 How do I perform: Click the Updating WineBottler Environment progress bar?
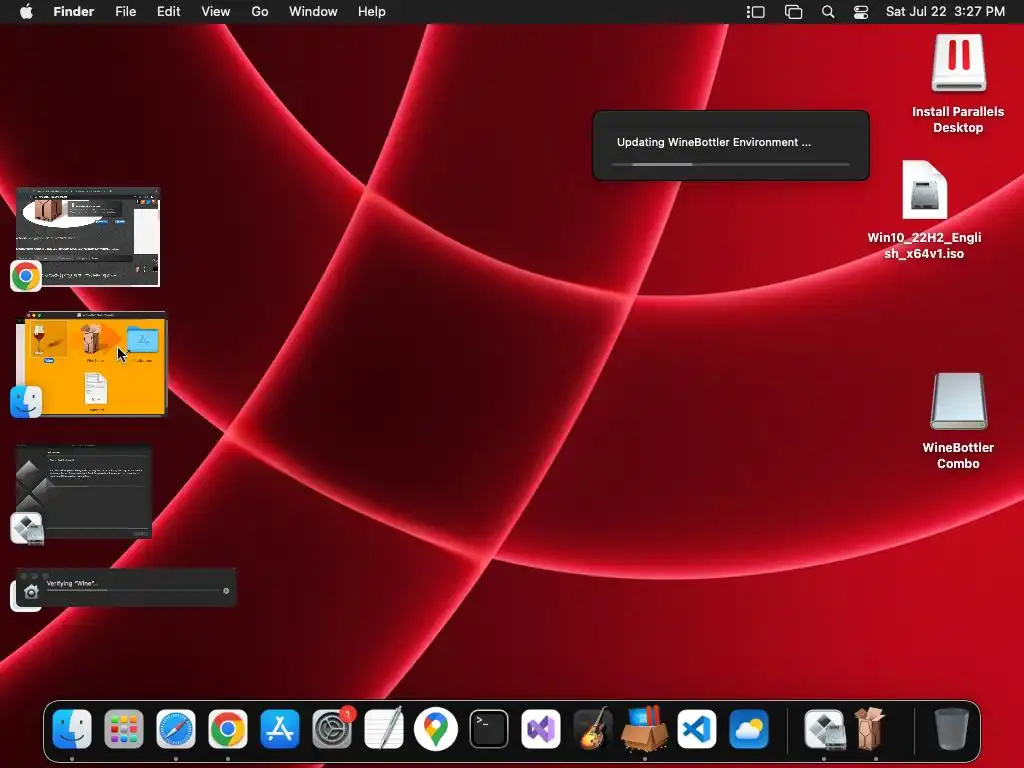tap(730, 164)
